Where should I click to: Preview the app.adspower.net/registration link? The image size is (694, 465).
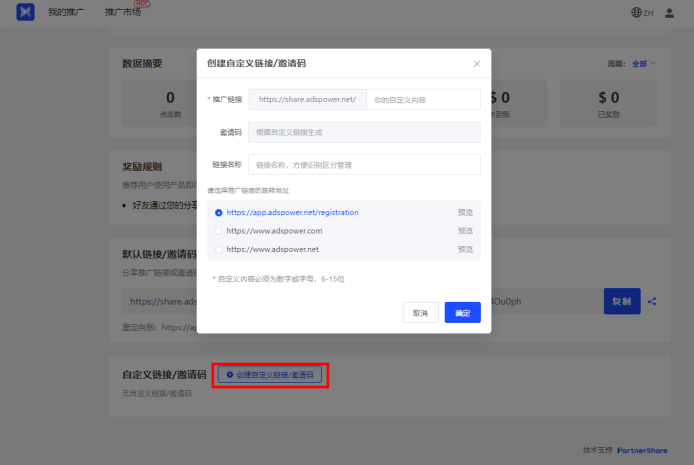click(465, 212)
